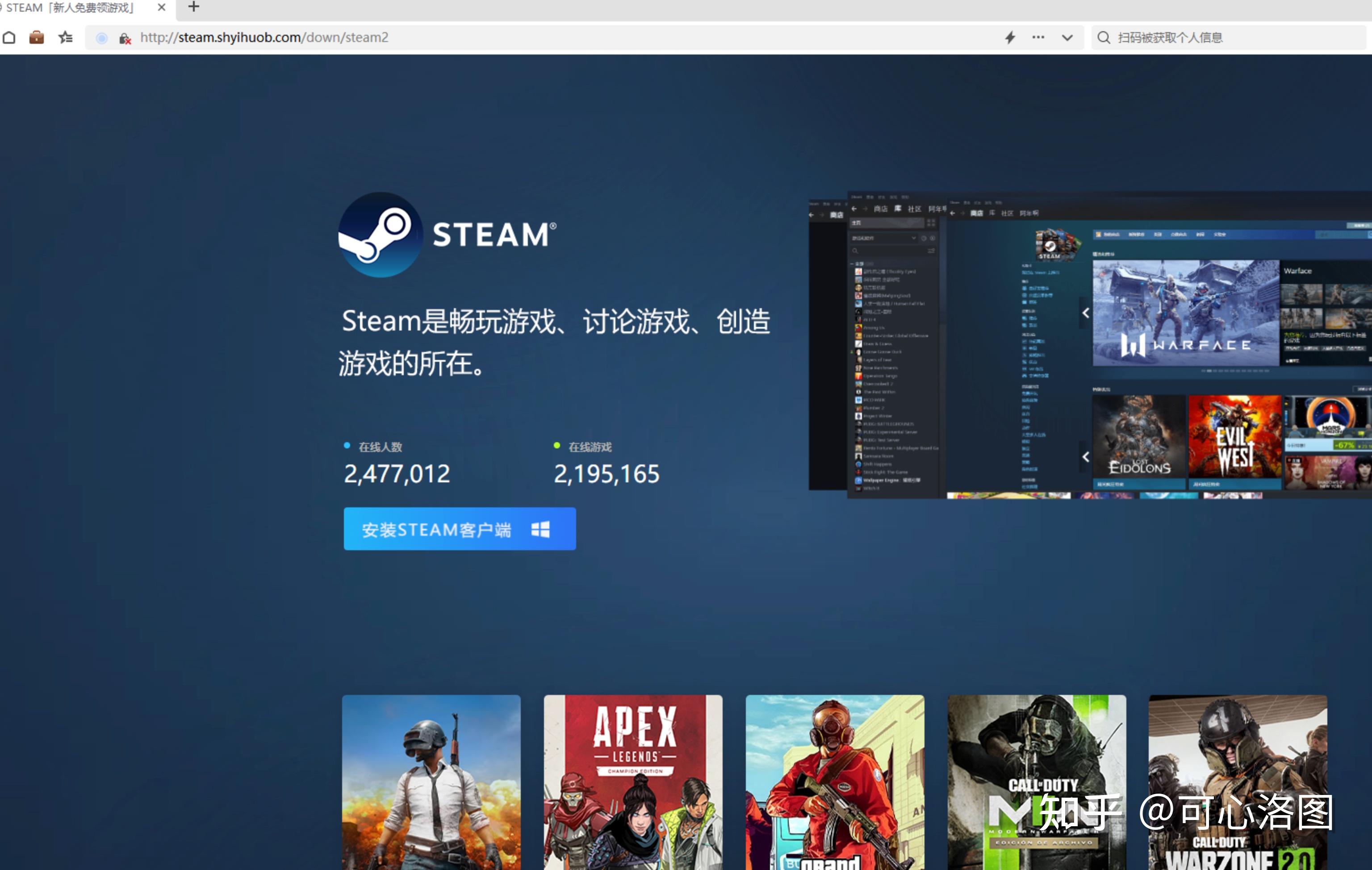
Task: Open a new tab with the plus button
Action: (x=193, y=8)
